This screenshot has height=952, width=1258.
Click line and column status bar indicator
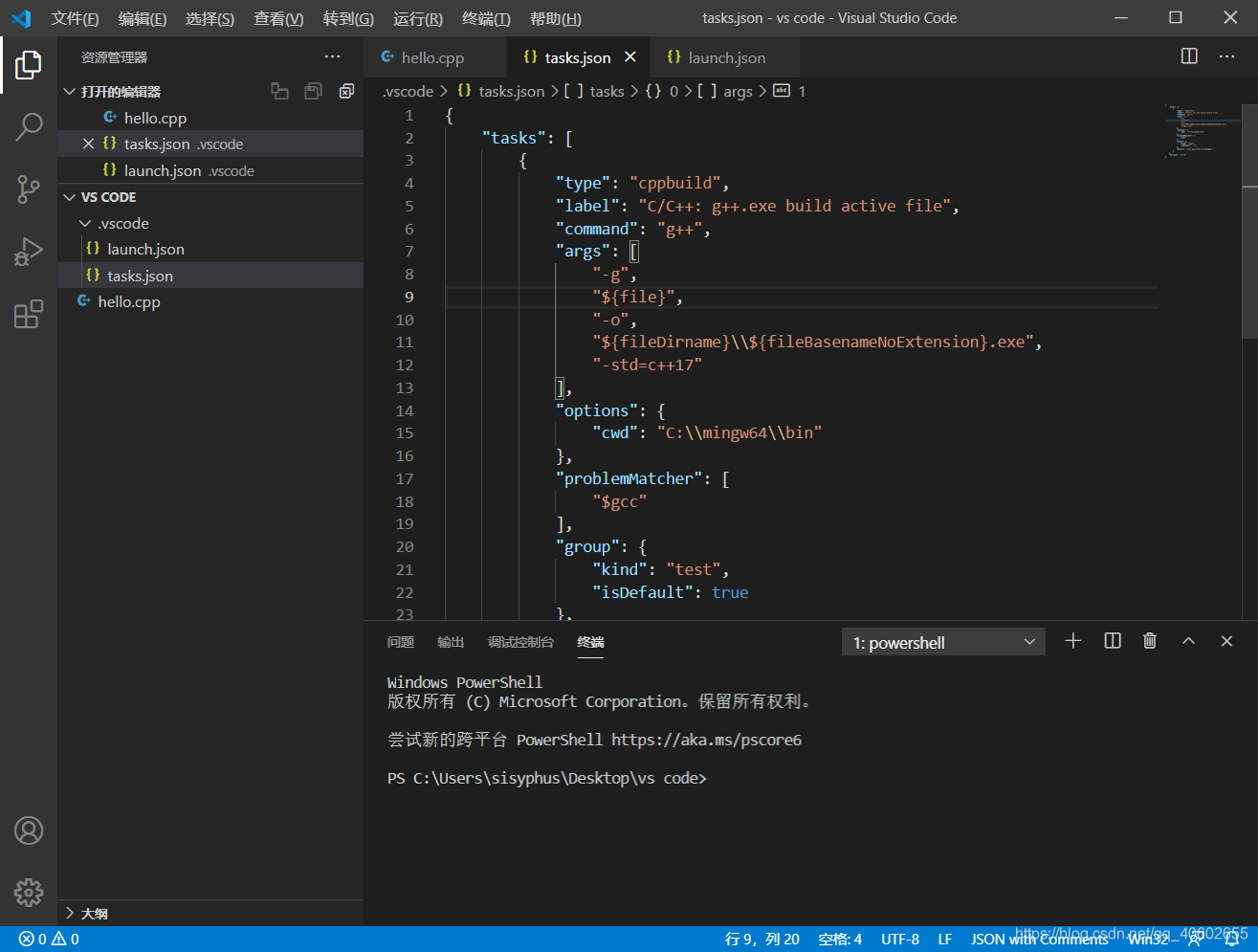coord(761,939)
